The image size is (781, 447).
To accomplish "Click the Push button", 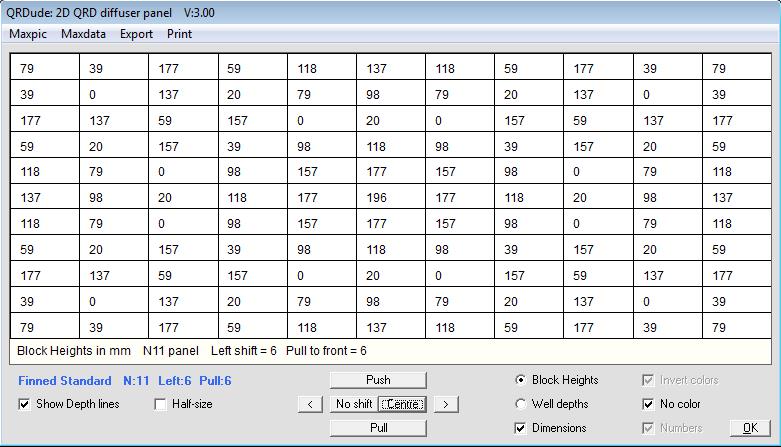I will (x=378, y=380).
